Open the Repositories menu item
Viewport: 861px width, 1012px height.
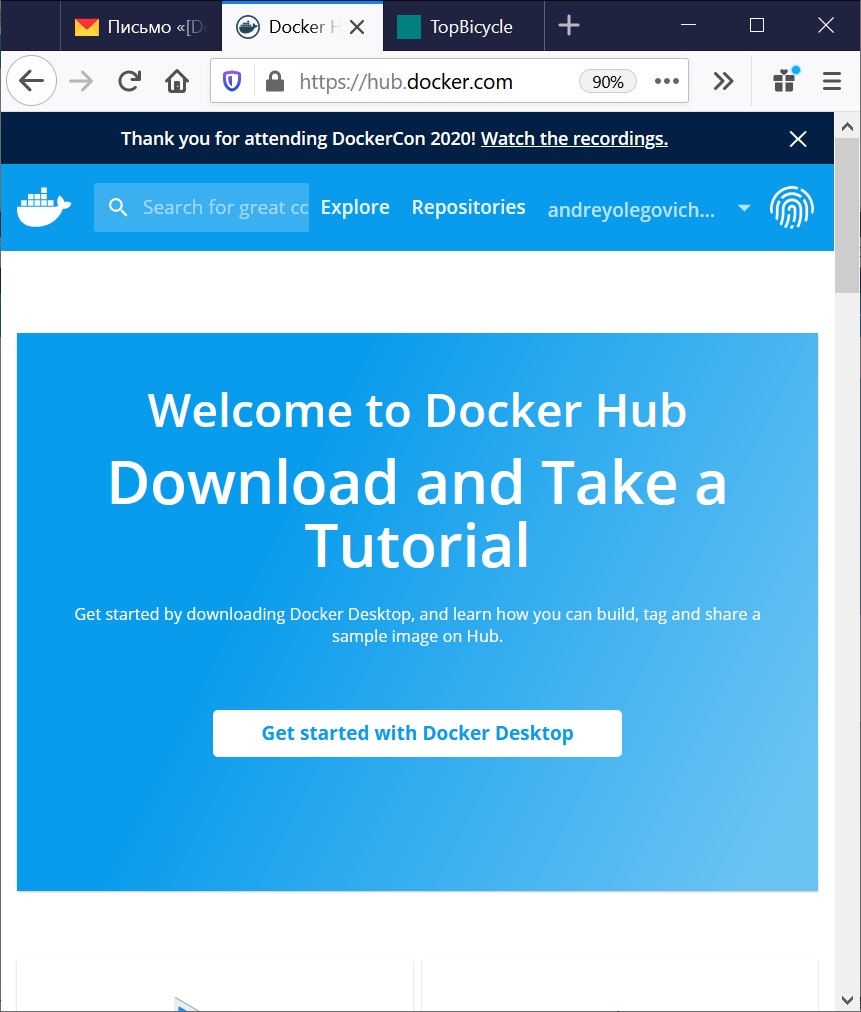tap(469, 207)
